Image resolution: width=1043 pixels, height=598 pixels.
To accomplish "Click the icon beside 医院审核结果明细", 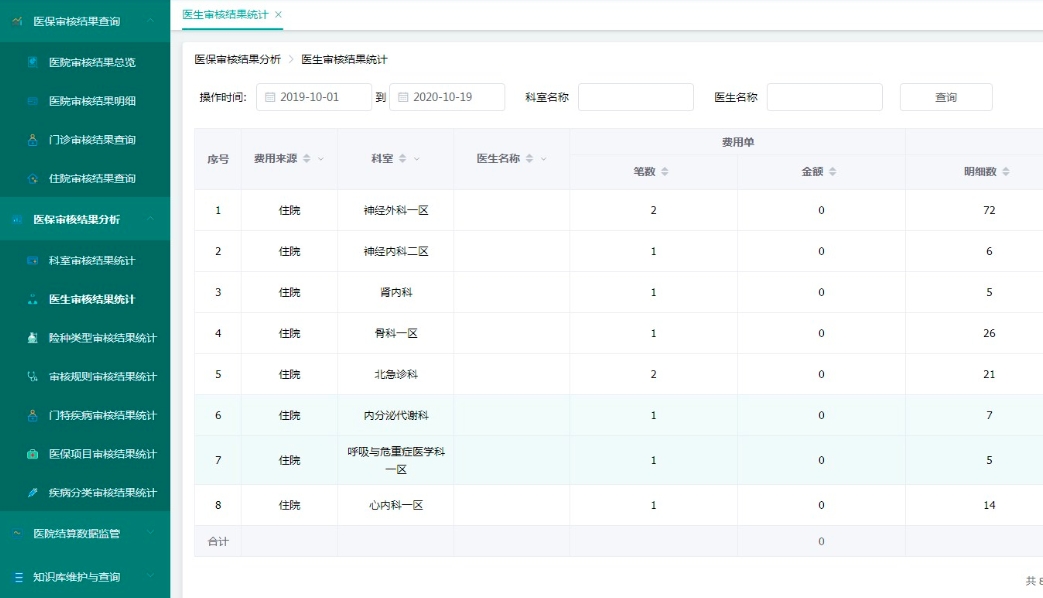I will [33, 101].
